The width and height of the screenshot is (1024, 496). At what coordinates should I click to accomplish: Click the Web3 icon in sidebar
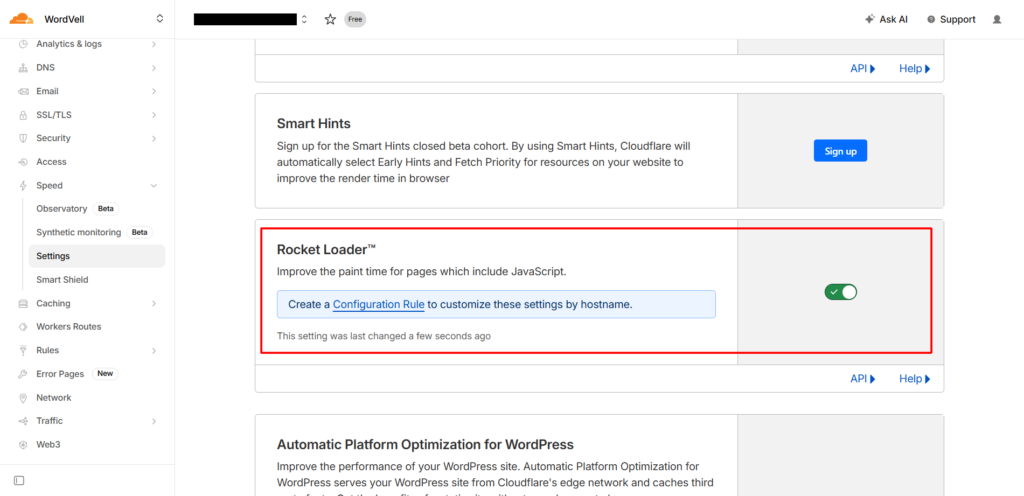[23, 444]
